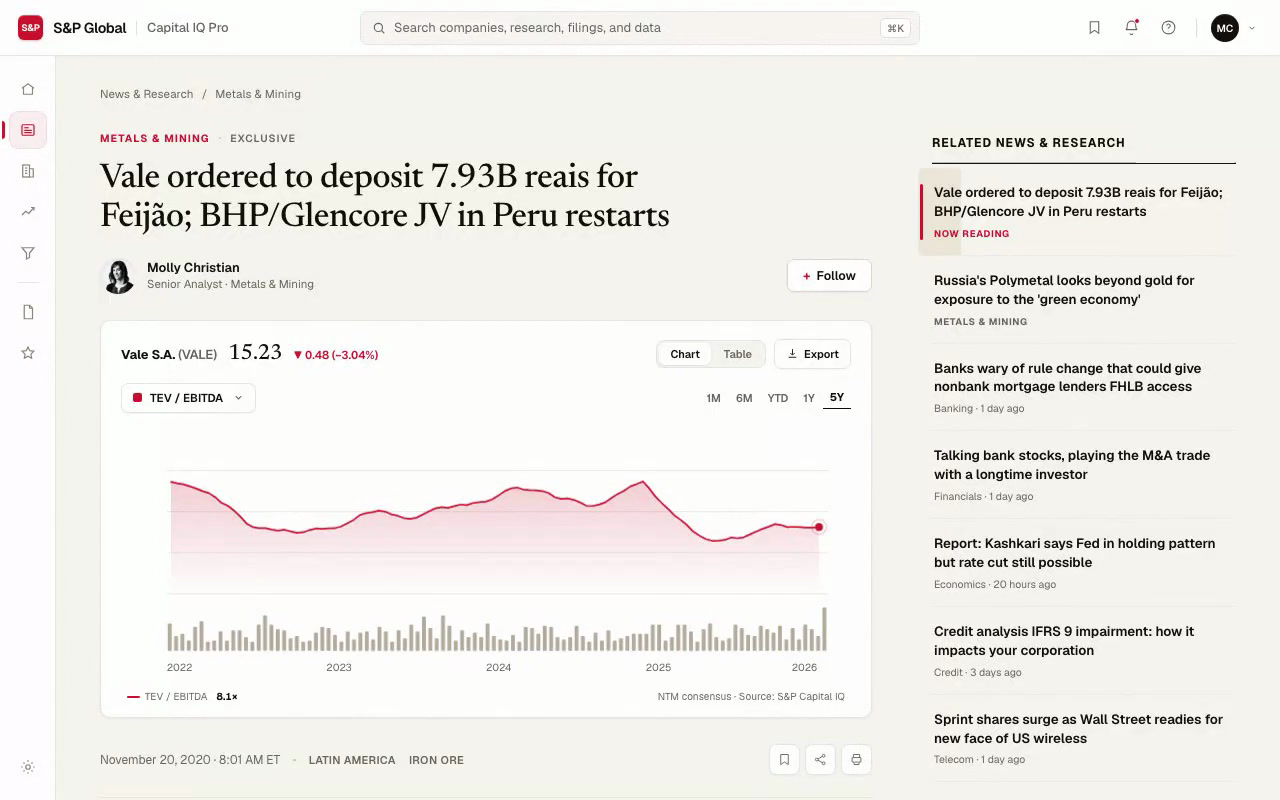Click the 15.23 price value
The width and height of the screenshot is (1280, 800).
[255, 352]
